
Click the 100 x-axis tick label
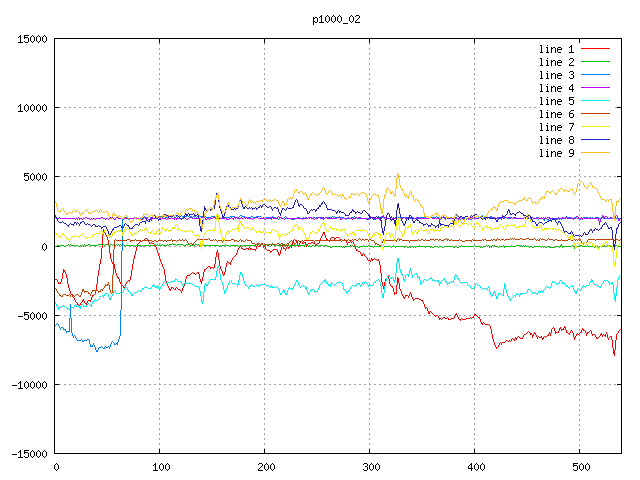point(160,467)
